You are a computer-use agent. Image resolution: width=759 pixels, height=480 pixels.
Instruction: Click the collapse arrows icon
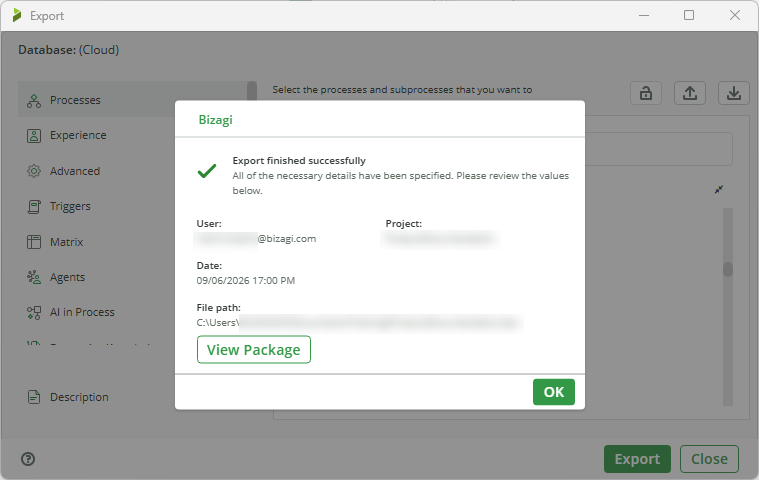719,190
